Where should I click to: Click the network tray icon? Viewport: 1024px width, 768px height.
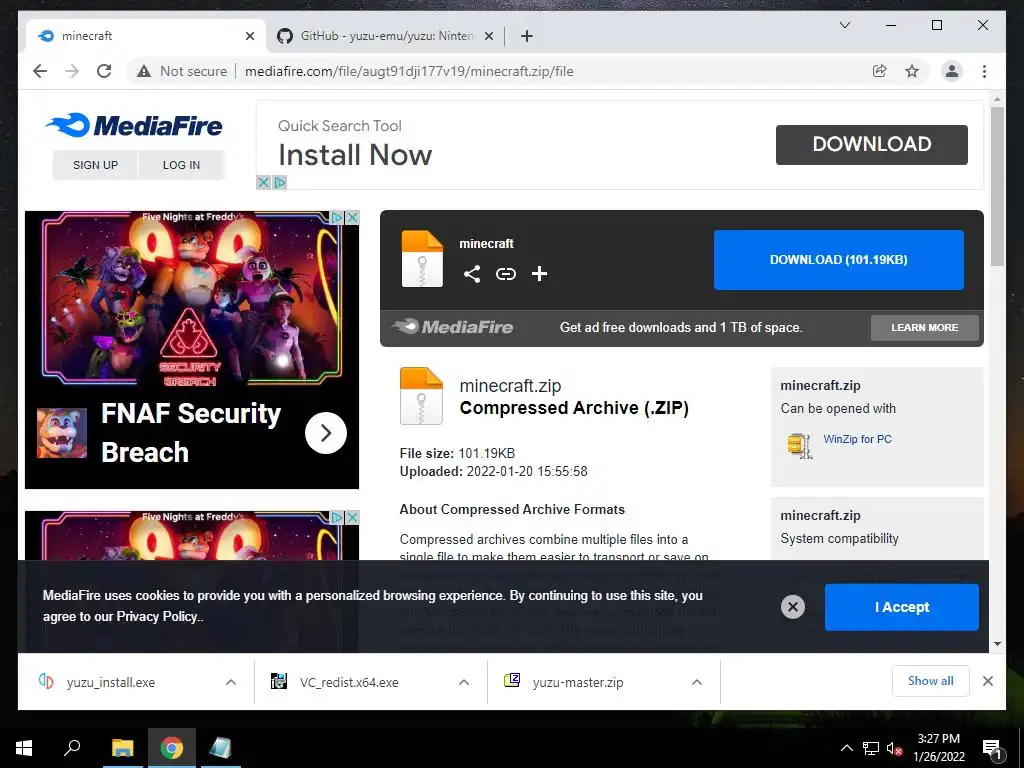pos(870,748)
